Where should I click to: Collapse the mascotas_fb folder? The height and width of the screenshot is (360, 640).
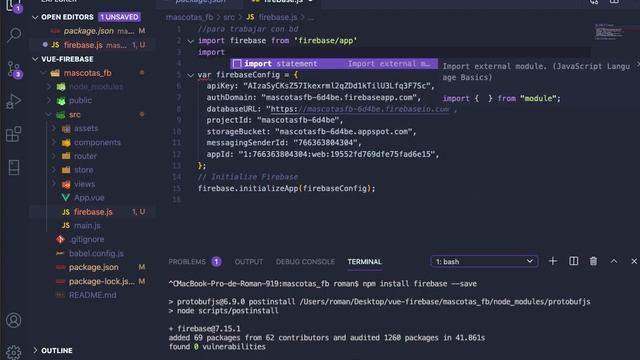point(44,73)
